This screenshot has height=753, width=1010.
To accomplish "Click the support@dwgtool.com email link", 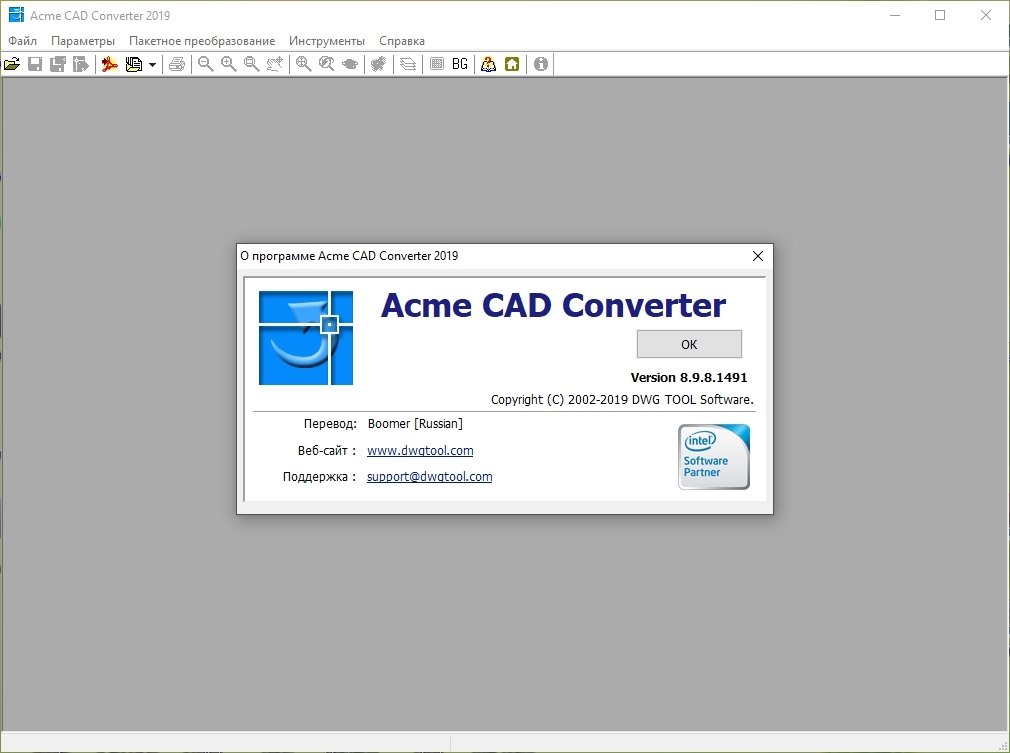I will coord(429,477).
